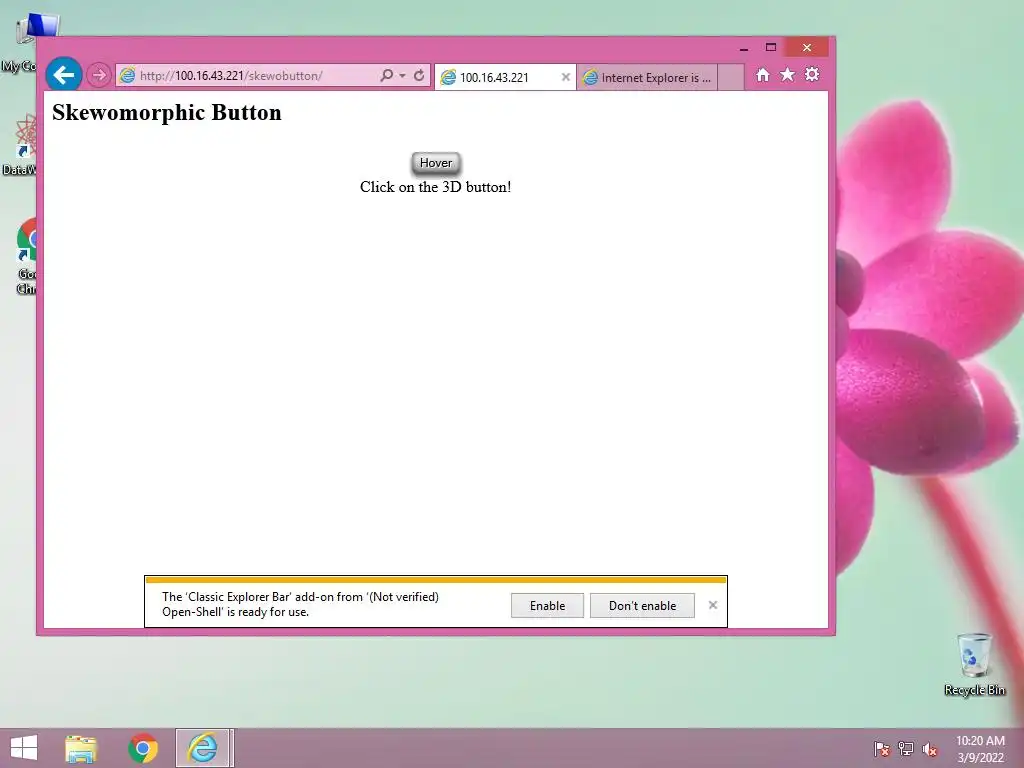The height and width of the screenshot is (768, 1024).
Task: Click the forward navigation arrow
Action: click(x=99, y=76)
